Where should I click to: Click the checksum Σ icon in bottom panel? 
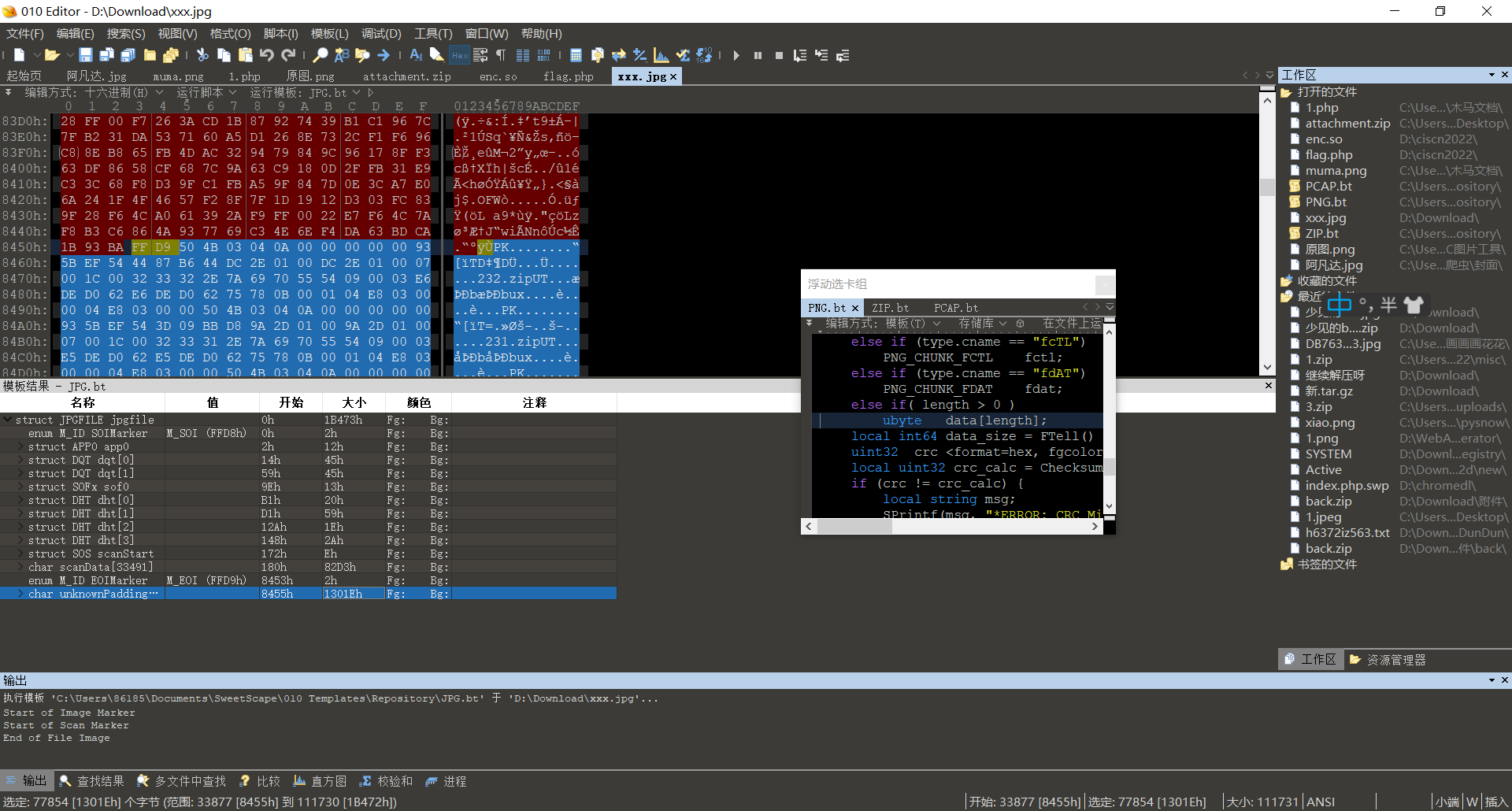[366, 780]
